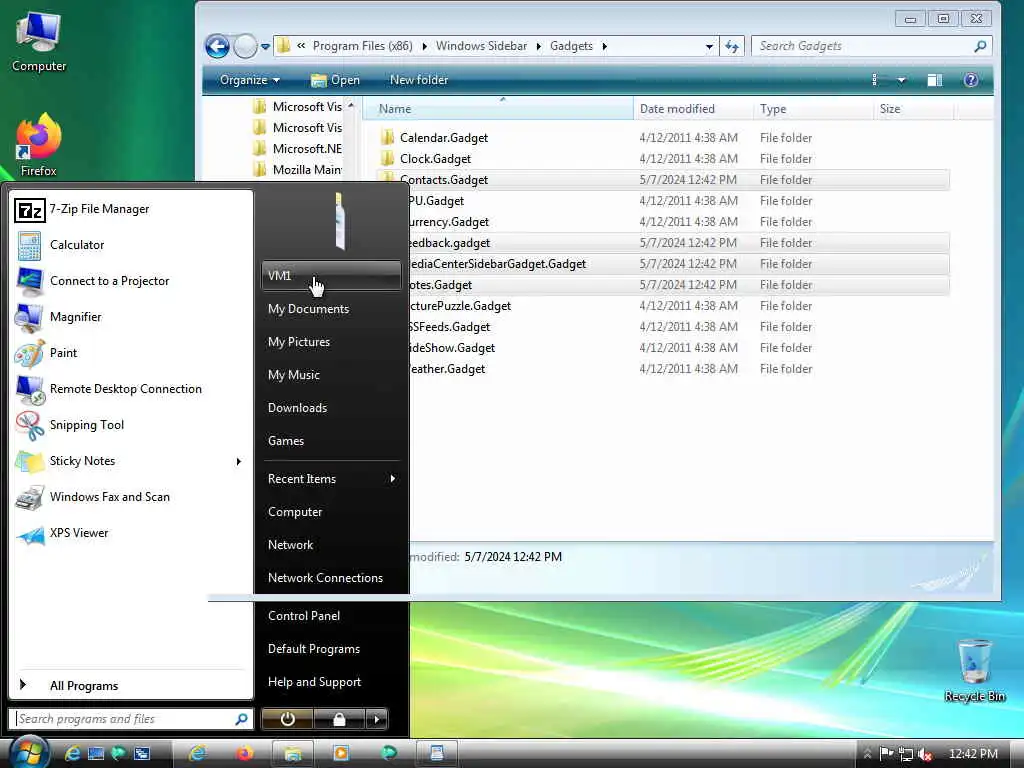Click the pinned Firefox taskbar icon
Viewport: 1024px width, 768px height.
click(x=244, y=754)
